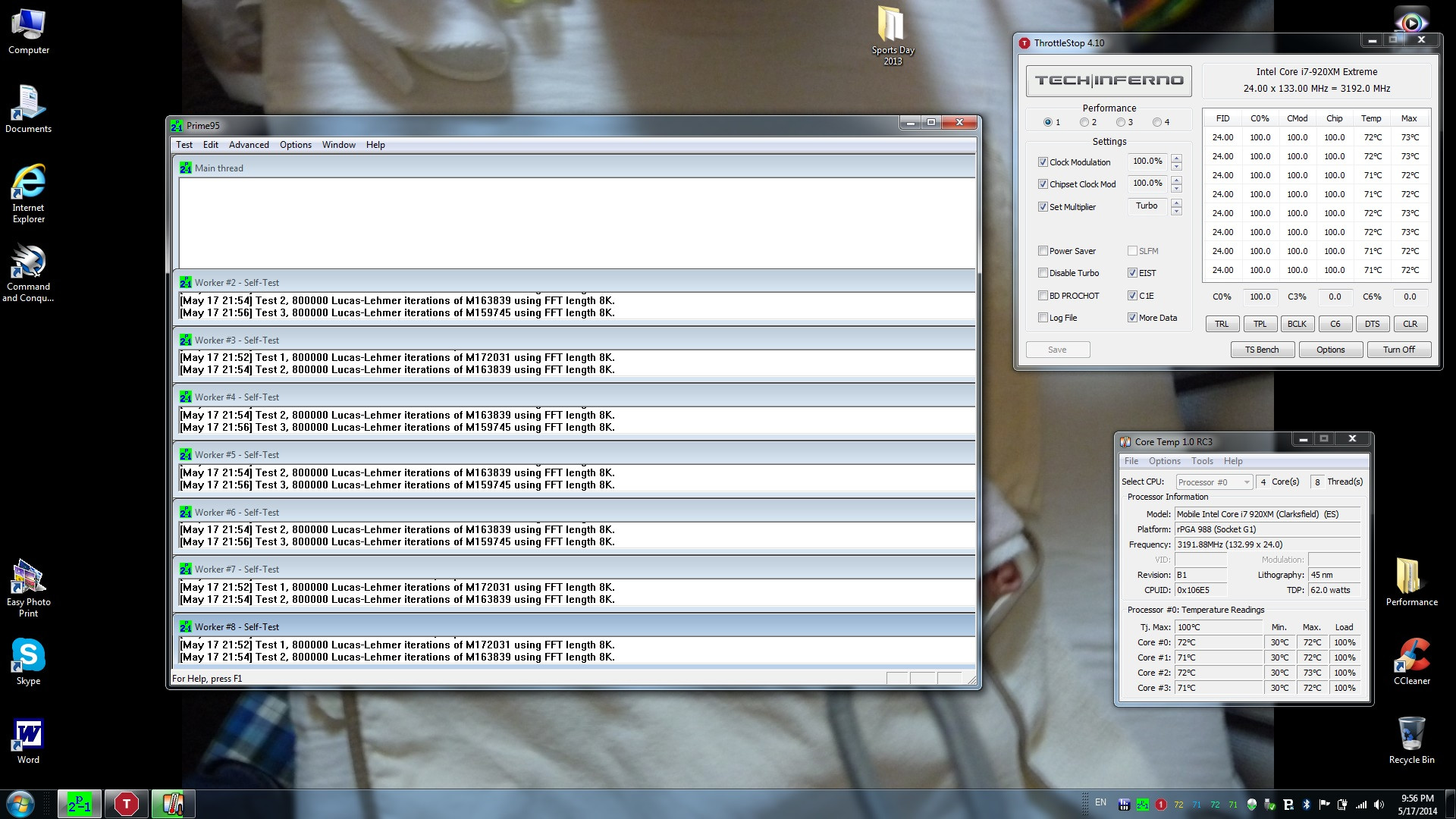Open the Sports Day 2013 folder
This screenshot has height=819, width=1456.
pyautogui.click(x=893, y=36)
